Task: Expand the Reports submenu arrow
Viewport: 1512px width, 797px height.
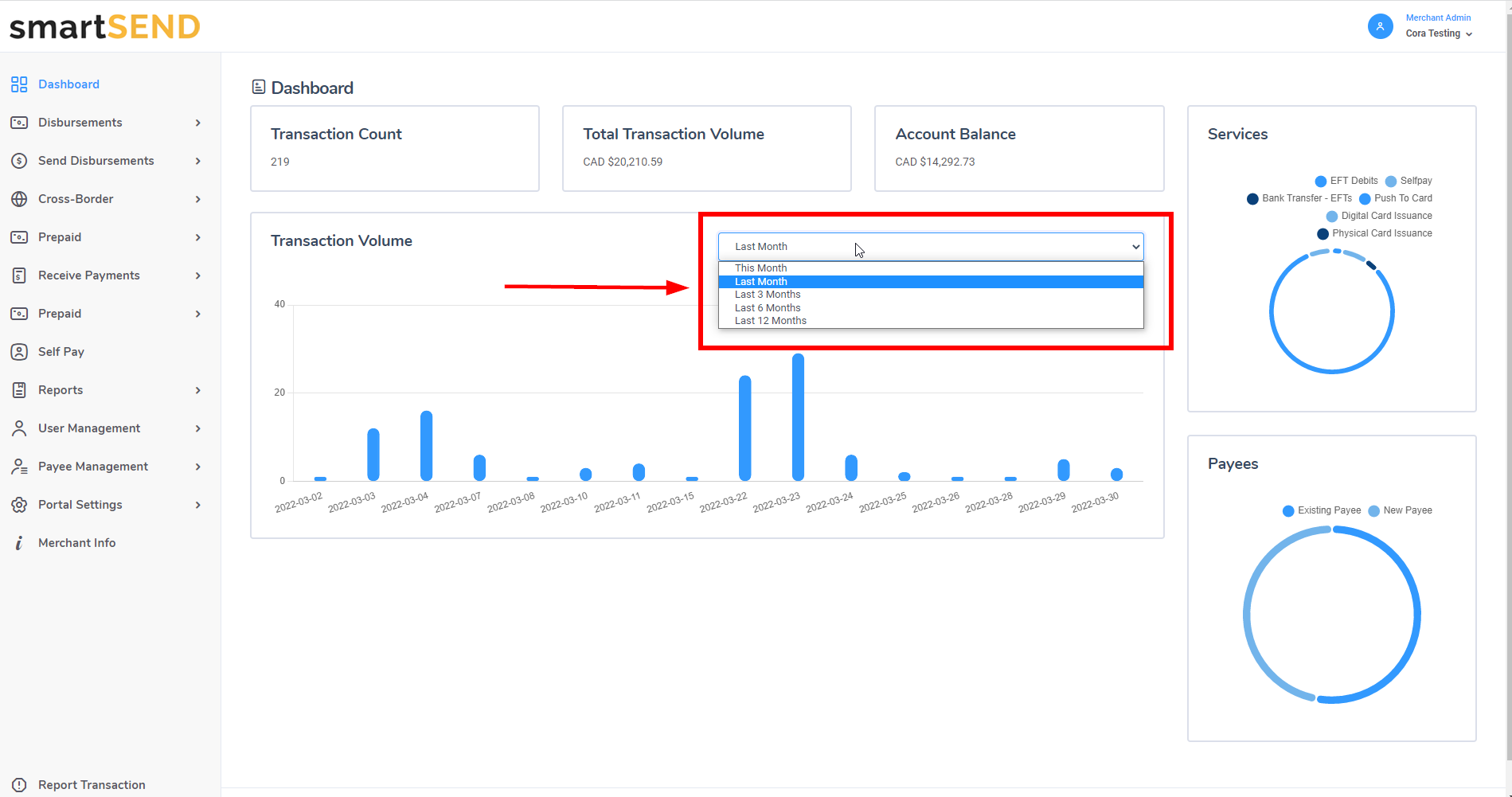Action: (198, 390)
